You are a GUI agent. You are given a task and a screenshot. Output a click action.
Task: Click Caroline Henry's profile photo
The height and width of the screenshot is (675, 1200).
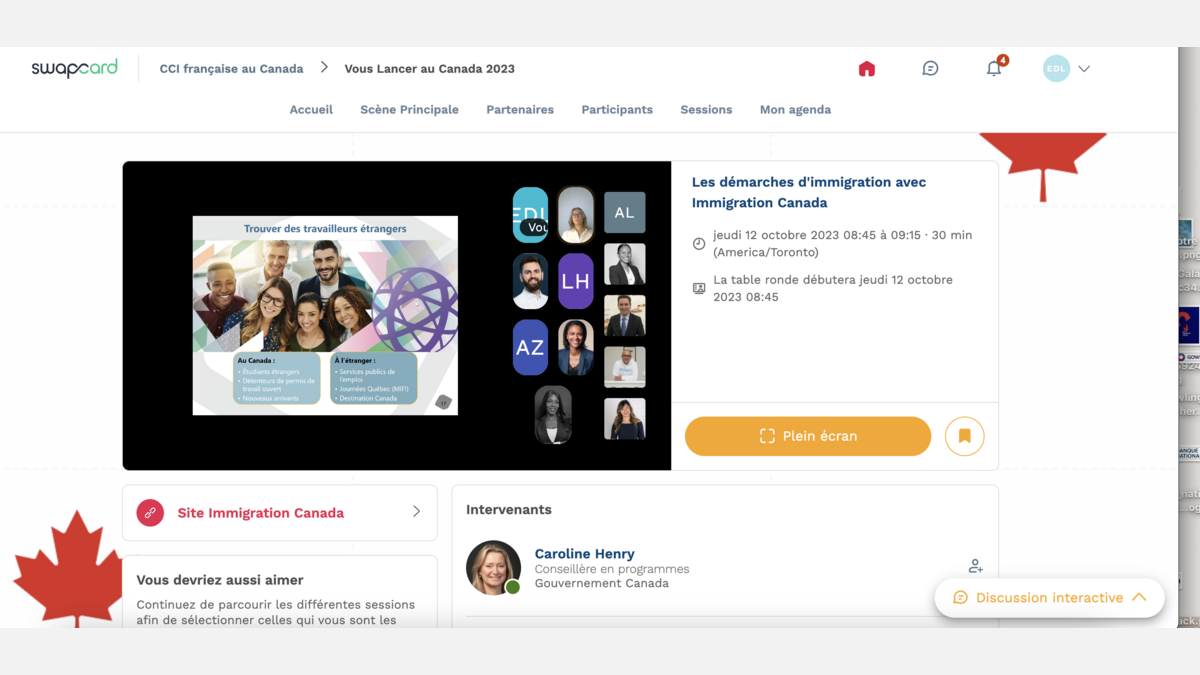[x=493, y=567]
